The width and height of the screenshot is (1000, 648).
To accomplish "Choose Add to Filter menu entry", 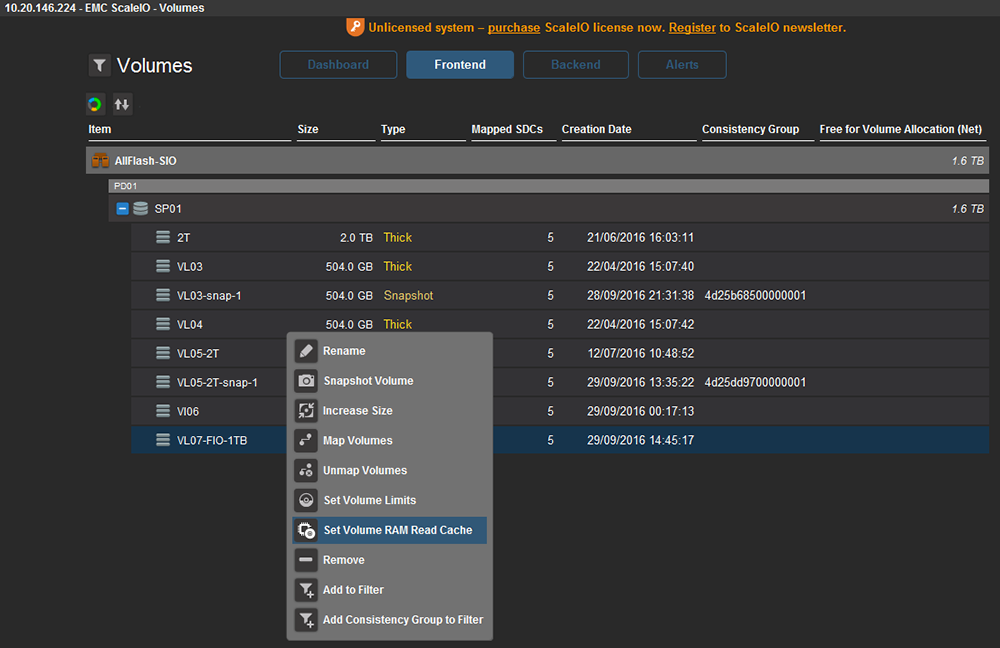I will coord(390,590).
